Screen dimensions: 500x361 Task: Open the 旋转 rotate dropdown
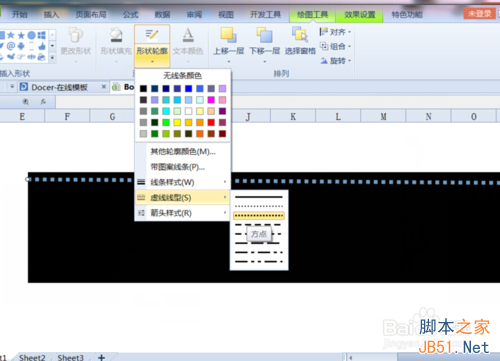click(x=336, y=61)
